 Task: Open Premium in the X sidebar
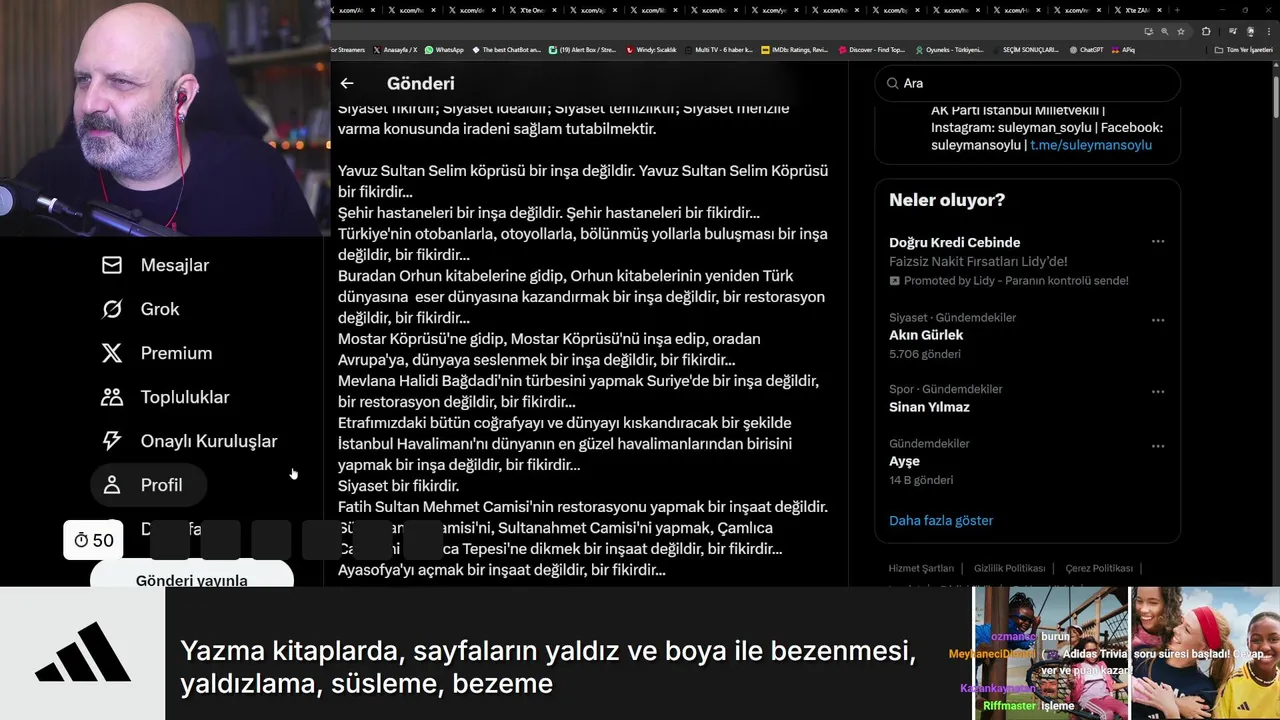tap(157, 353)
